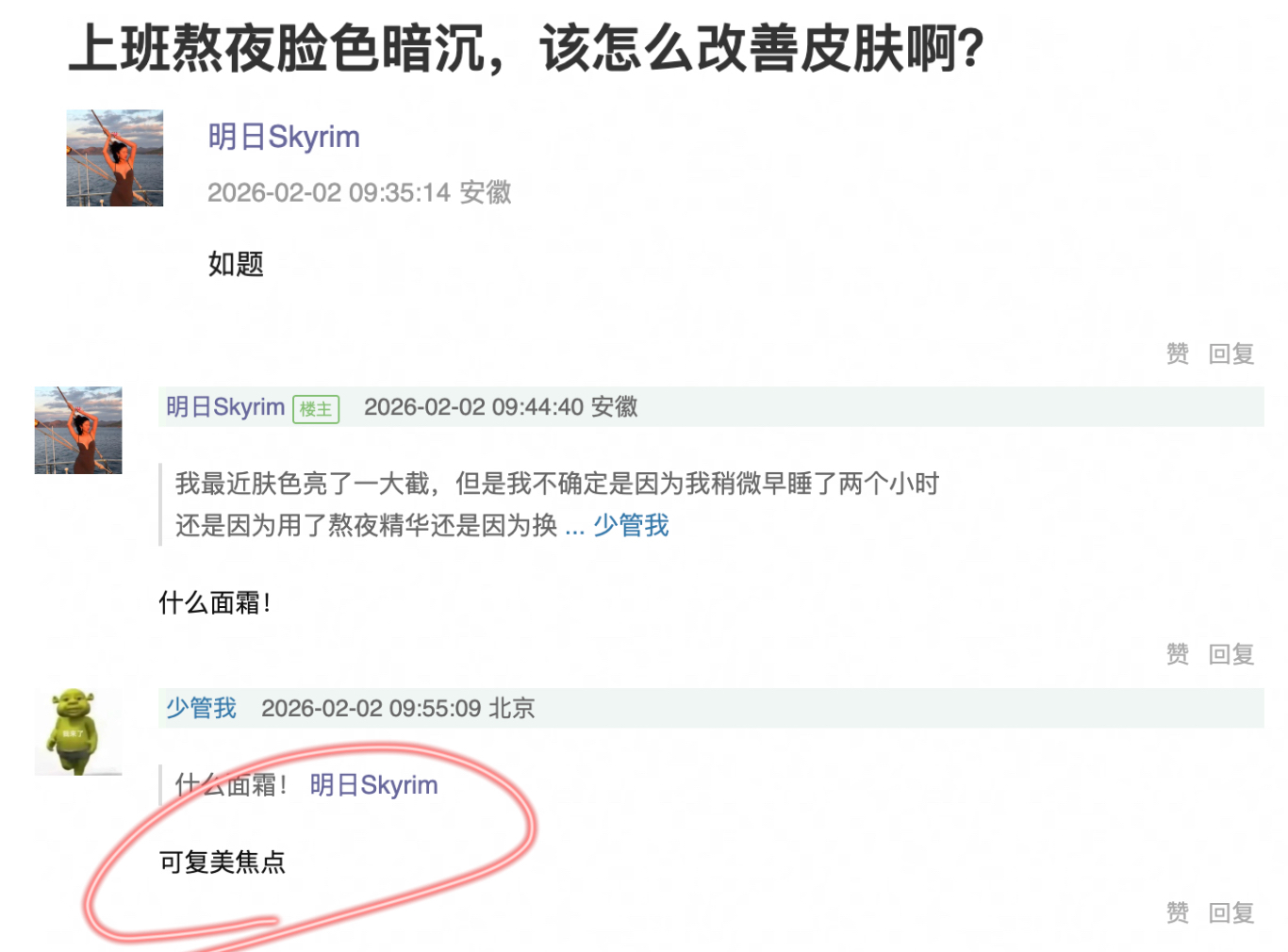Like the main post with 如题
Viewport: 1288px width, 952px height.
[x=1177, y=353]
